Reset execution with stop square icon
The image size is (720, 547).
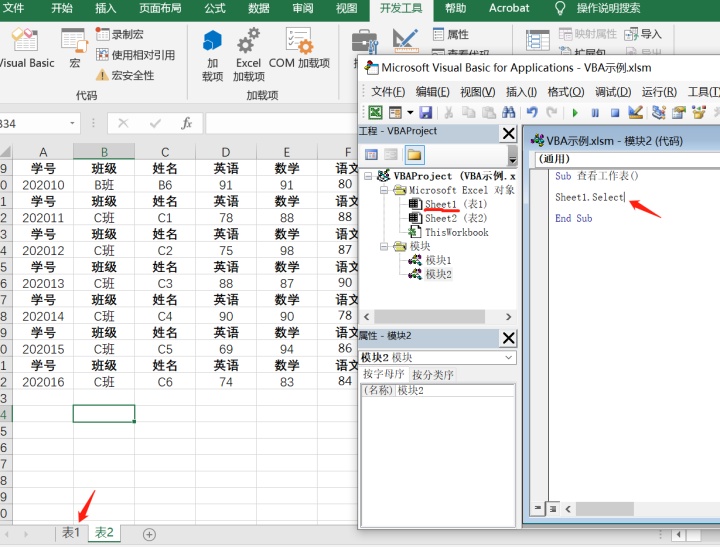tap(615, 113)
